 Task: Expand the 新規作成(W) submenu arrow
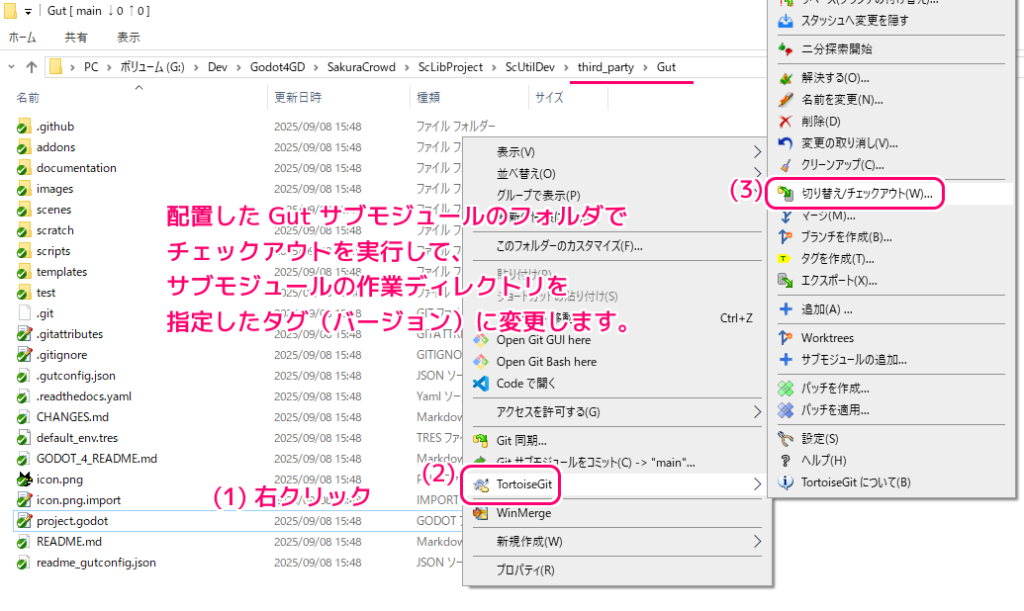(757, 542)
